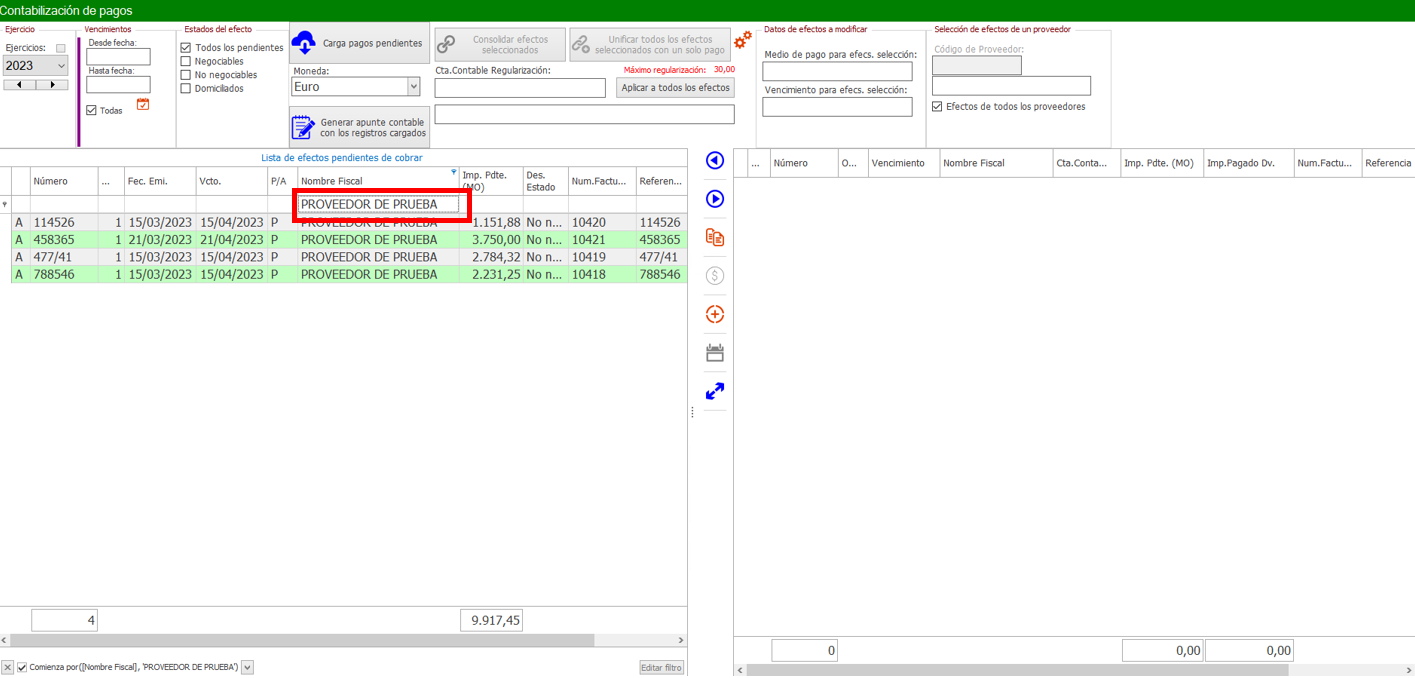
Task: Enable the Negociables checkbox
Action: [x=186, y=62]
